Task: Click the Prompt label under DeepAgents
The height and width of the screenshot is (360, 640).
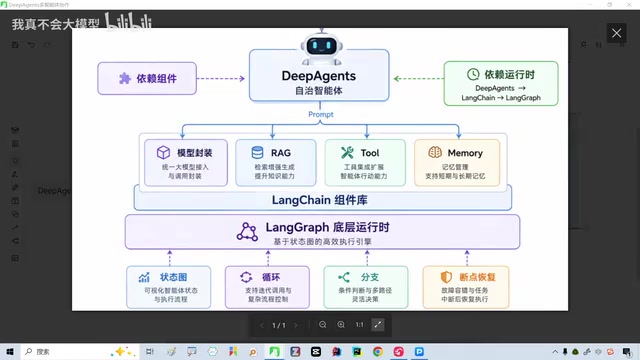Action: coord(321,114)
